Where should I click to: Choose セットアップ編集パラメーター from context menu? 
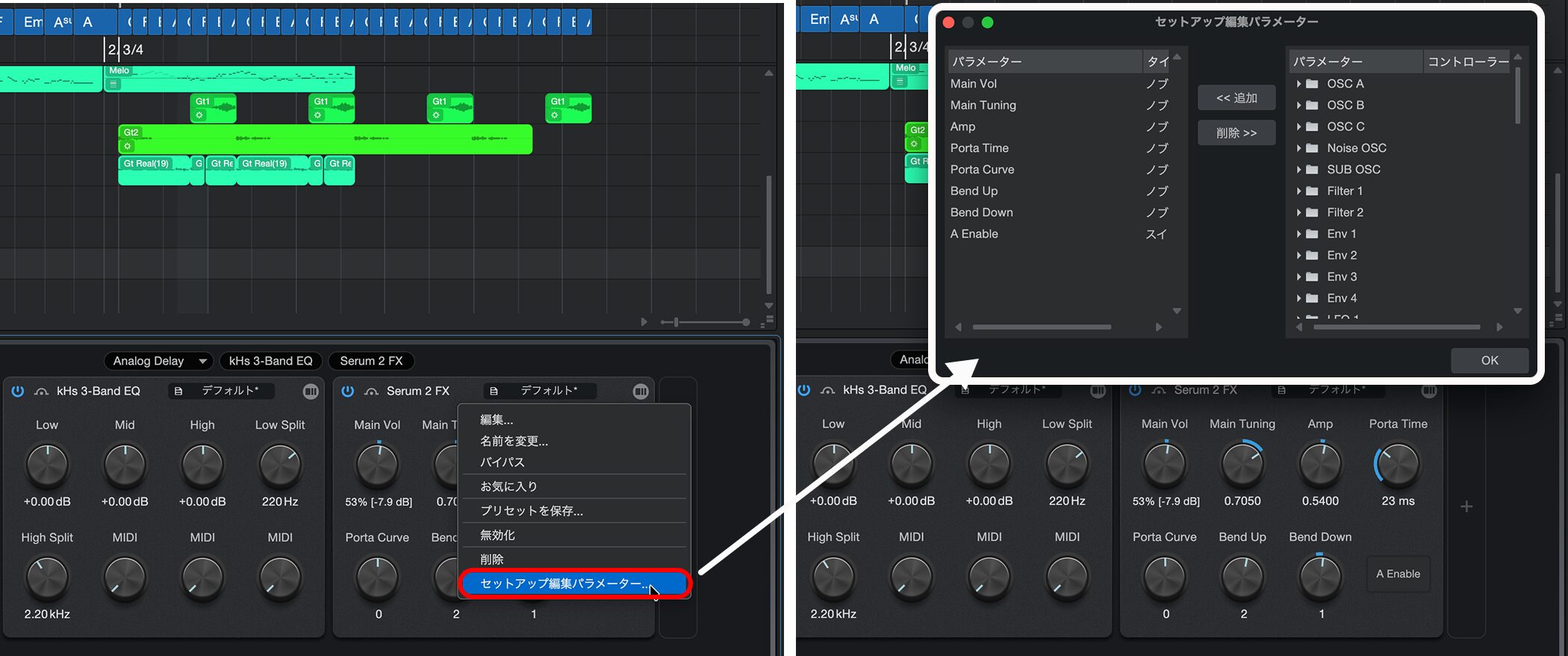(x=564, y=584)
